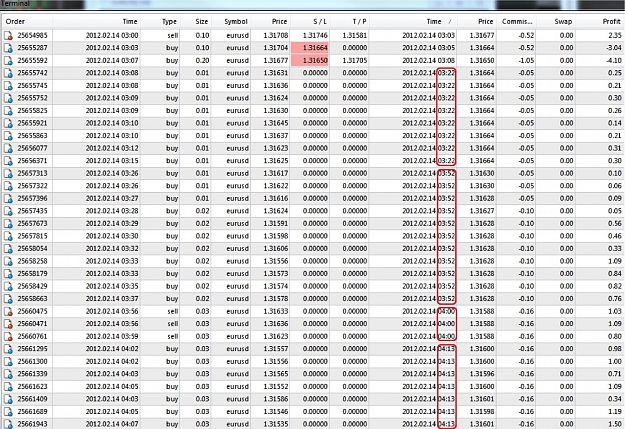Select open price 1.31708
The height and width of the screenshot is (429, 625).
275,35
